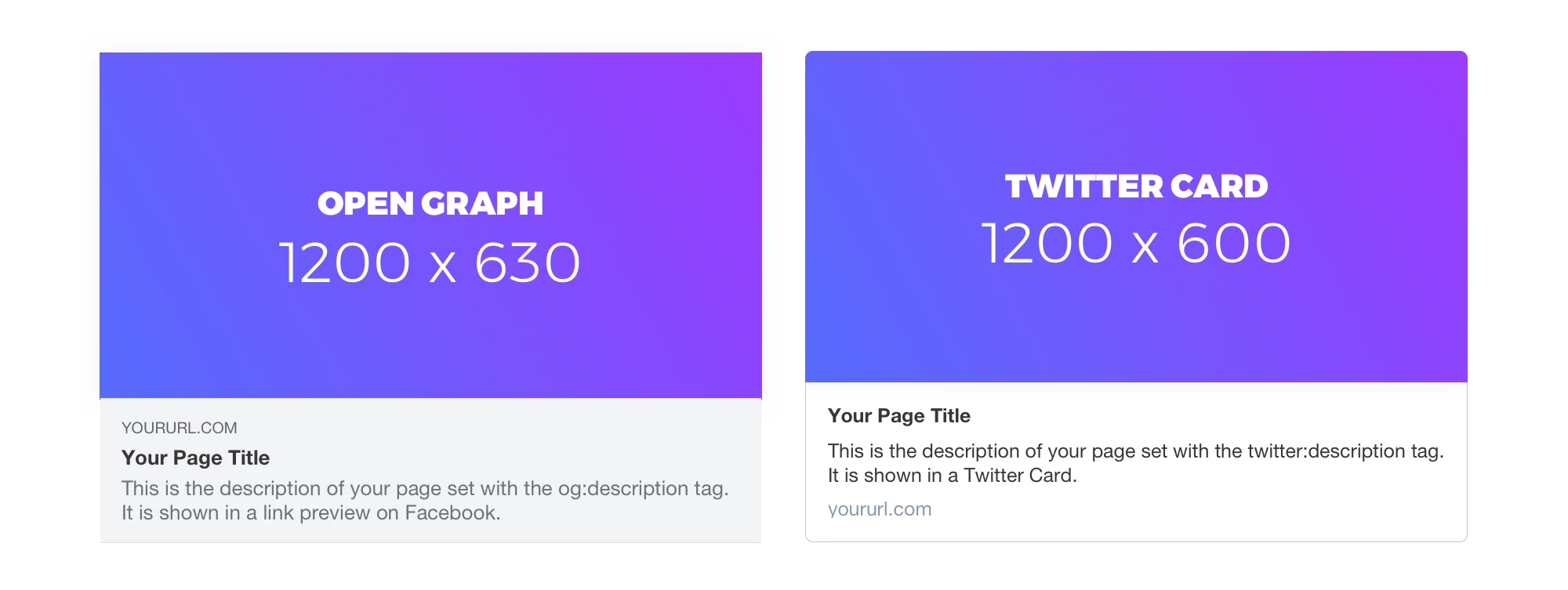Click the OPEN GRAPH heading text

pos(430,204)
